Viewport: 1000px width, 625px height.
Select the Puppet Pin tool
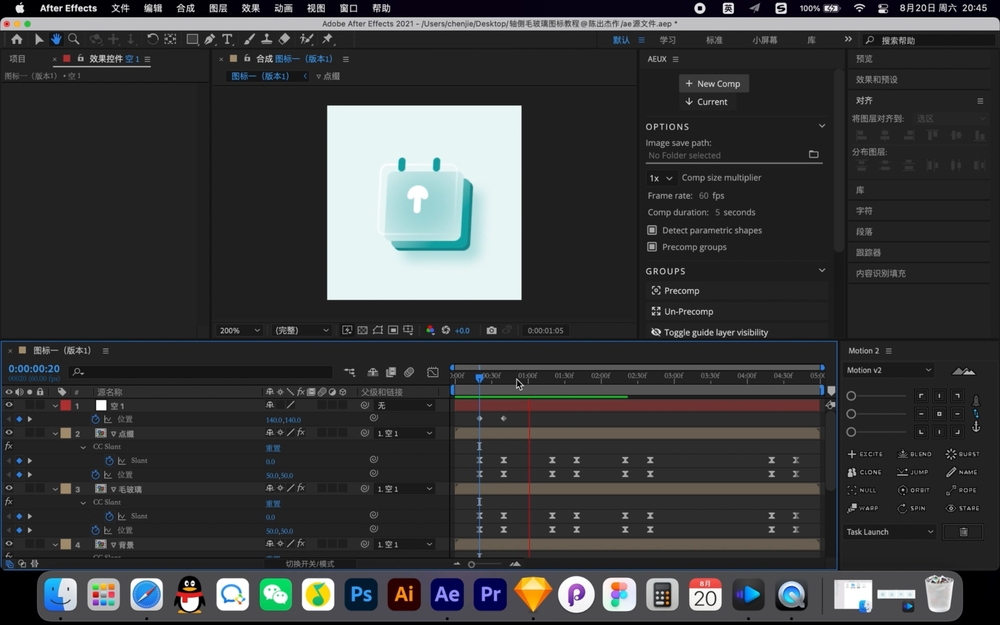click(327, 40)
